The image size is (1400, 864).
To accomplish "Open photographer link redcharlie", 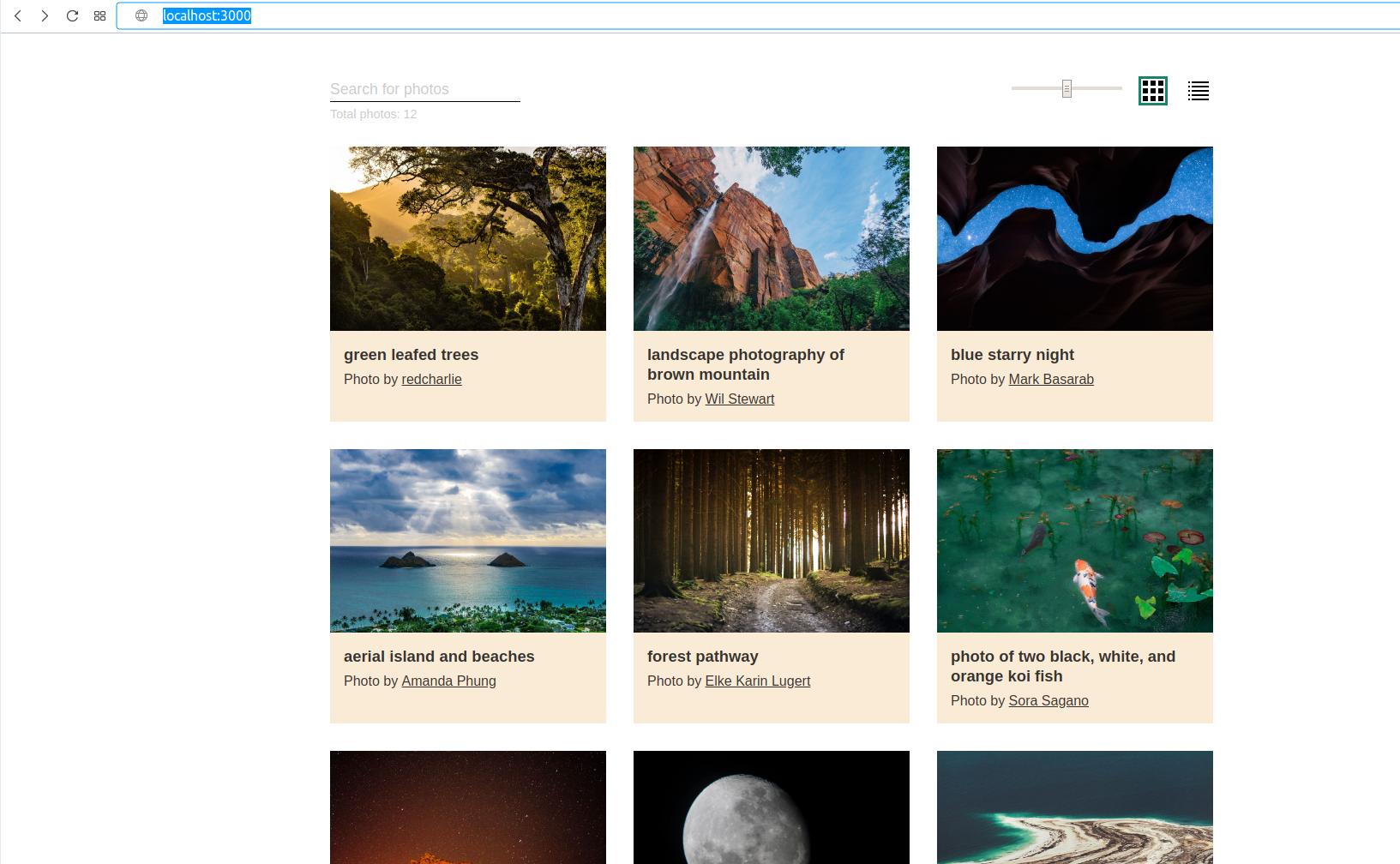I will [x=431, y=379].
